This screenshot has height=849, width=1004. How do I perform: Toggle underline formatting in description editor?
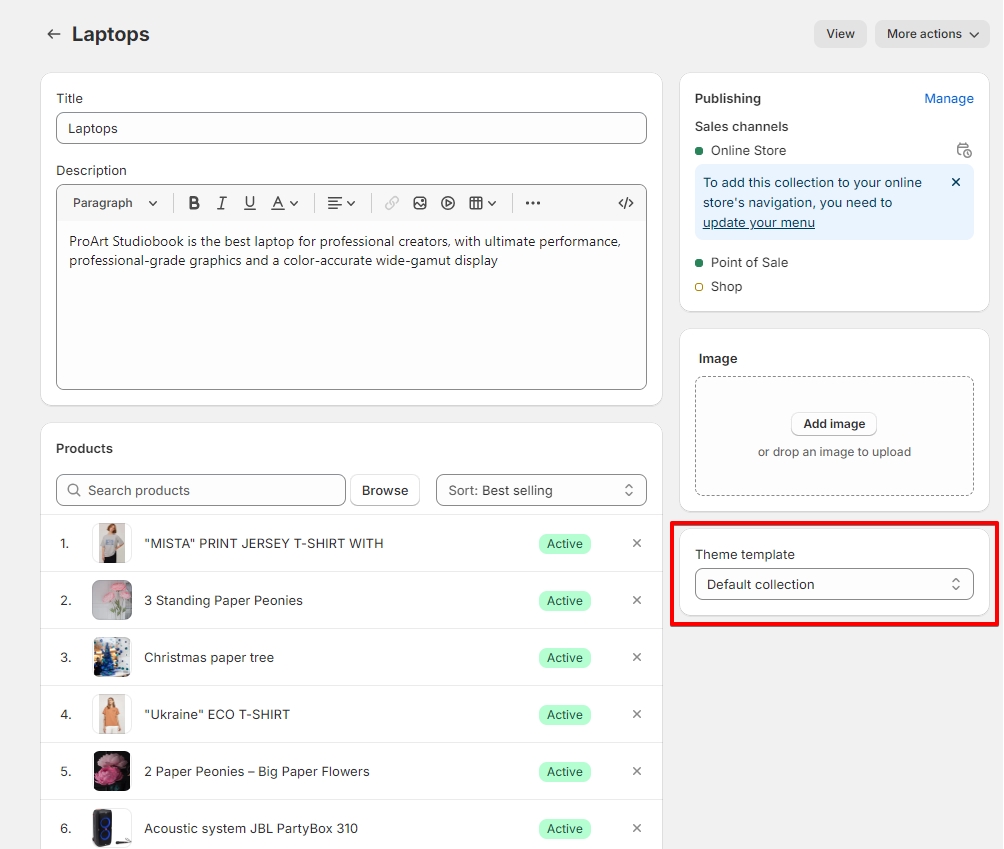click(x=250, y=203)
